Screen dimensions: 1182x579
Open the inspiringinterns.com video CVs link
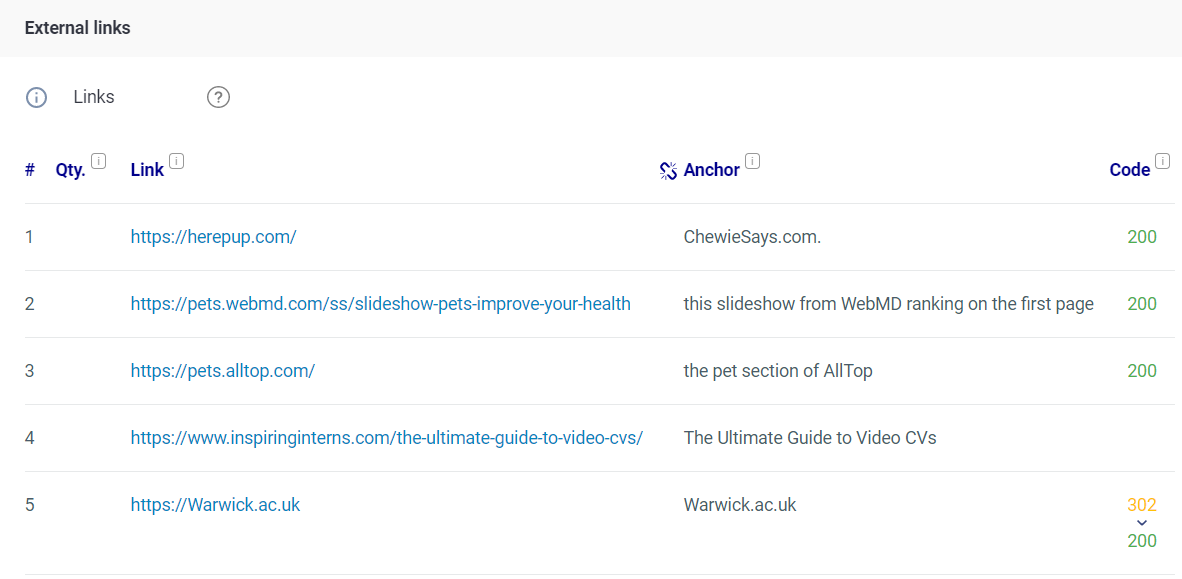coord(387,437)
